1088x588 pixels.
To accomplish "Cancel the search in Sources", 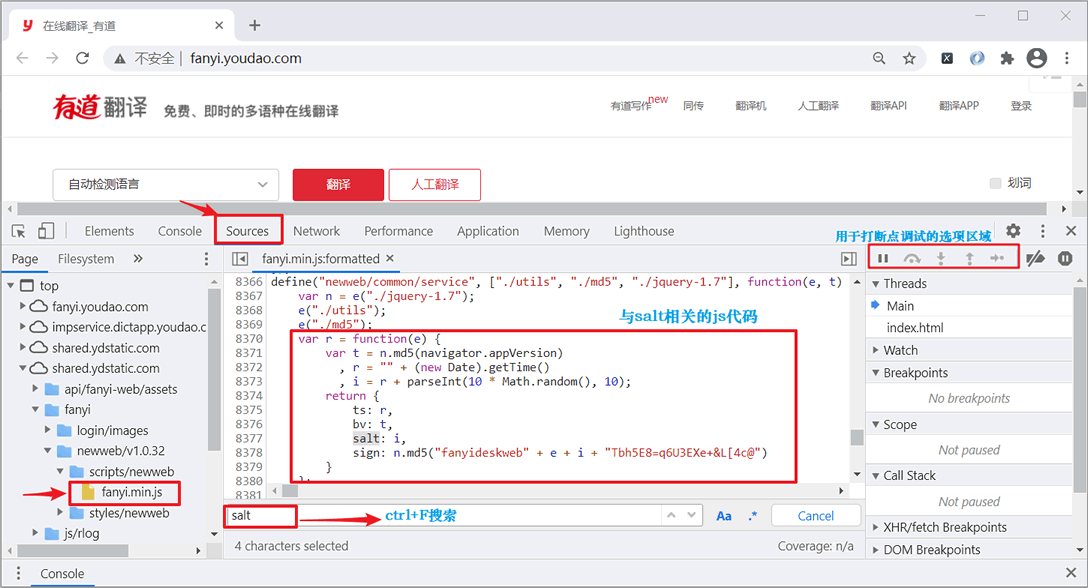I will point(816,516).
